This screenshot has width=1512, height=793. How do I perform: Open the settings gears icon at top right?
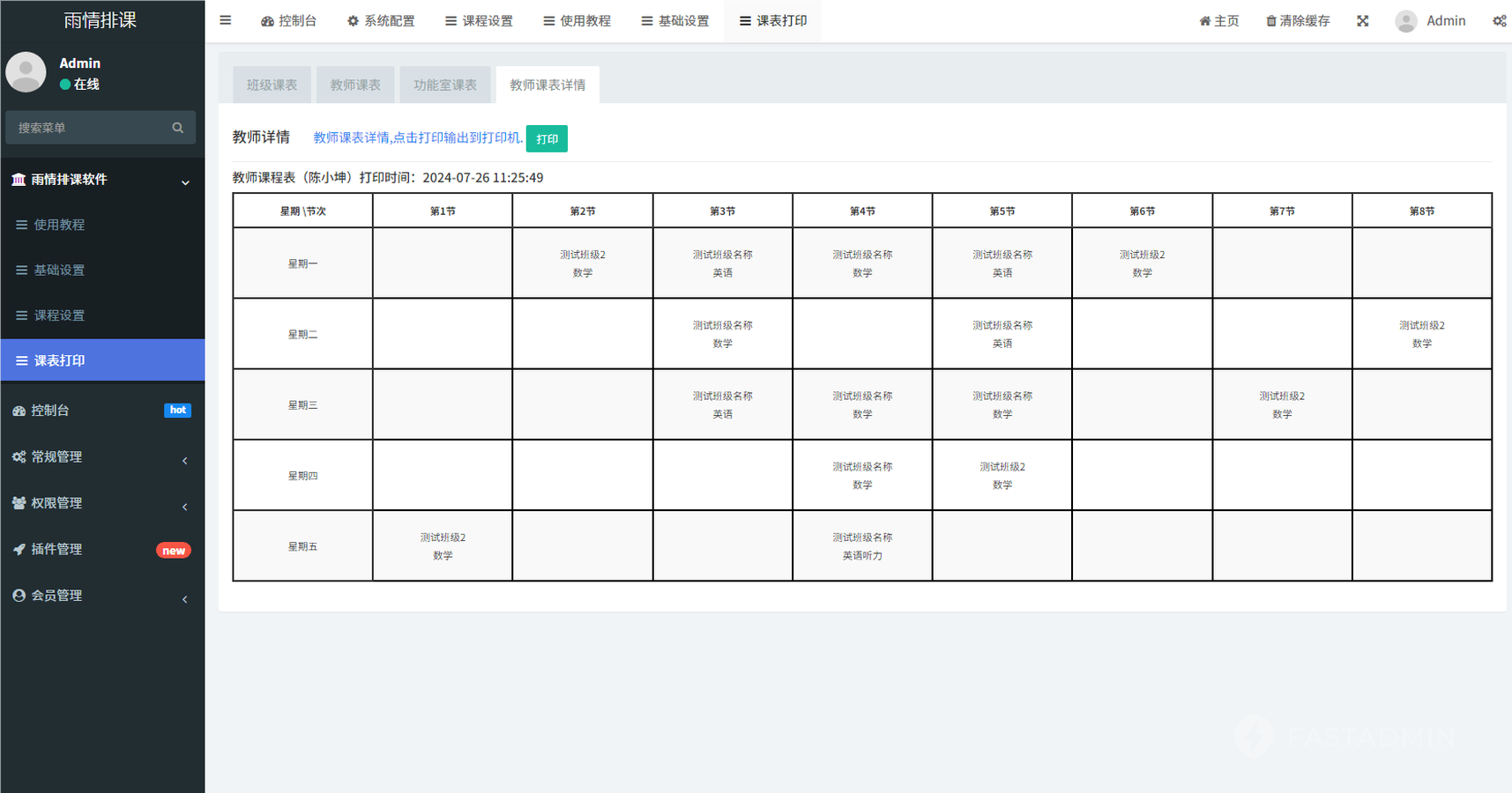point(1499,21)
